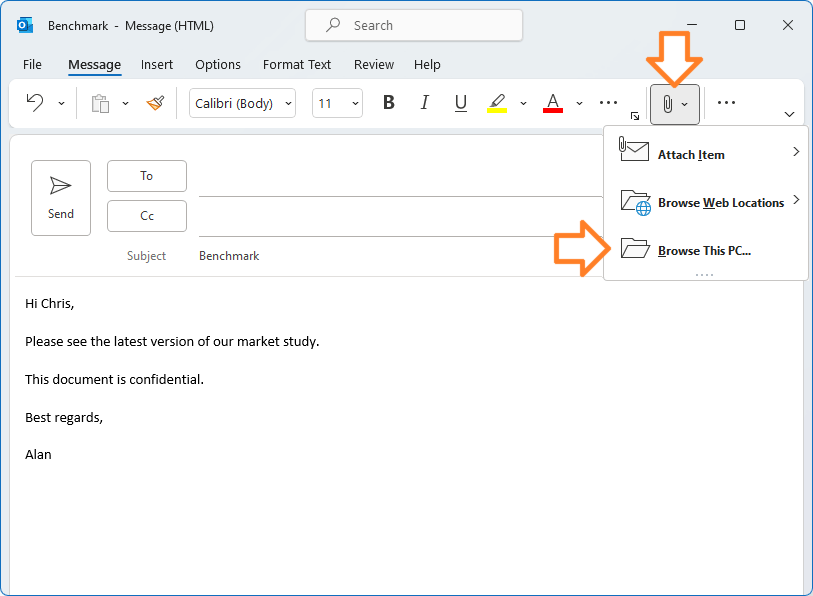Screen dimensions: 813x596
Task: Select the Attach Item envelope icon
Action: (635, 149)
